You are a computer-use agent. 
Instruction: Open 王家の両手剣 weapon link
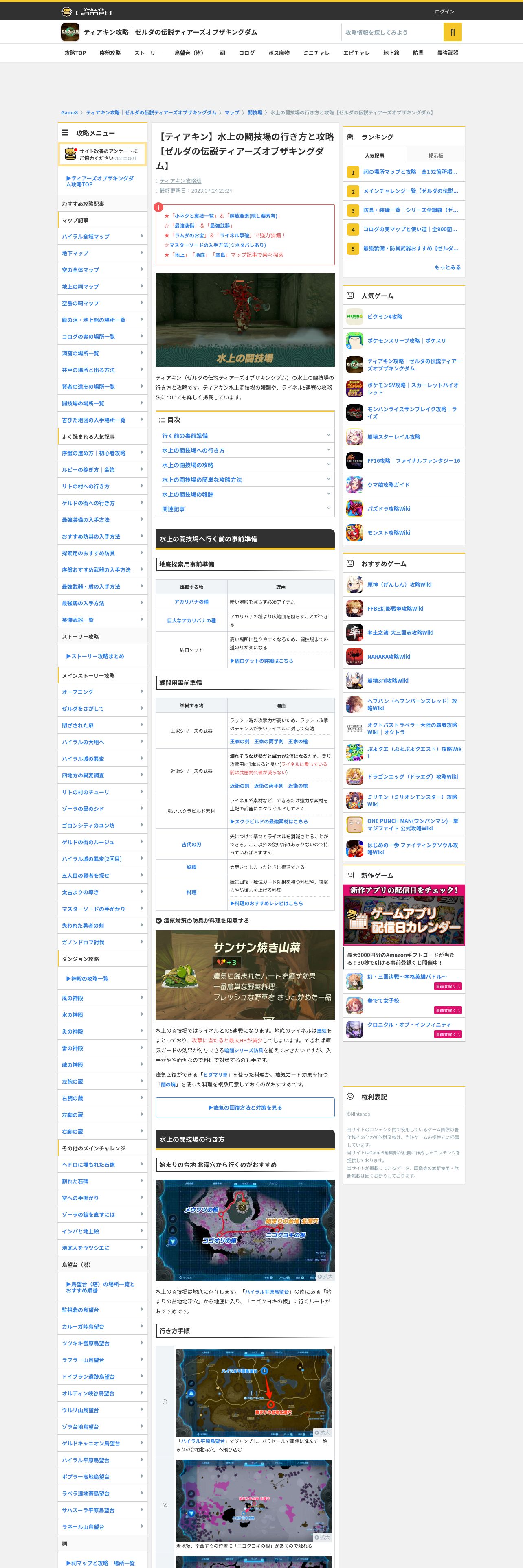[x=268, y=741]
